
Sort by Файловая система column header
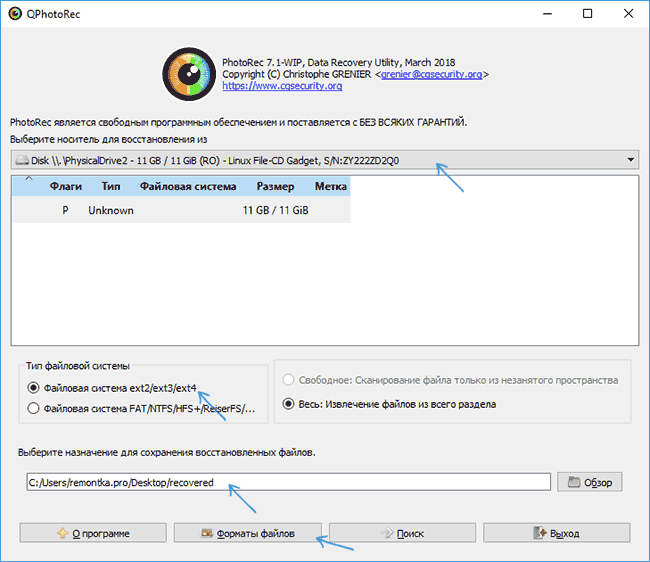[x=188, y=187]
